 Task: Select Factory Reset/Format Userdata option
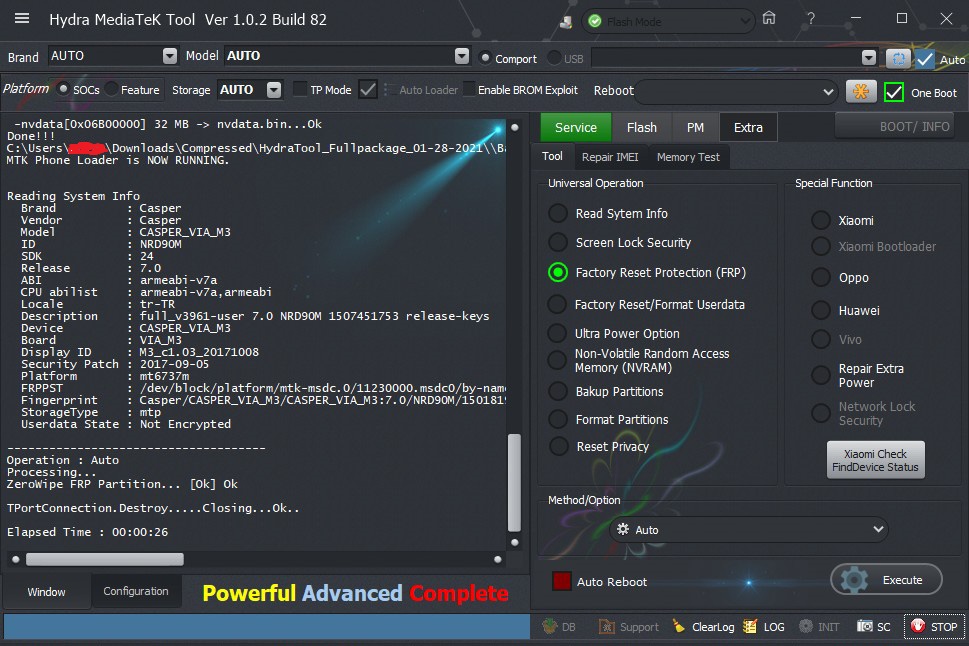tap(557, 304)
